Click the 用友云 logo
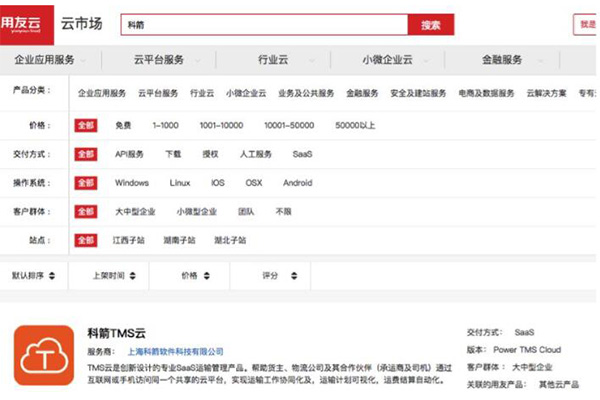The image size is (600, 400). tap(27, 25)
